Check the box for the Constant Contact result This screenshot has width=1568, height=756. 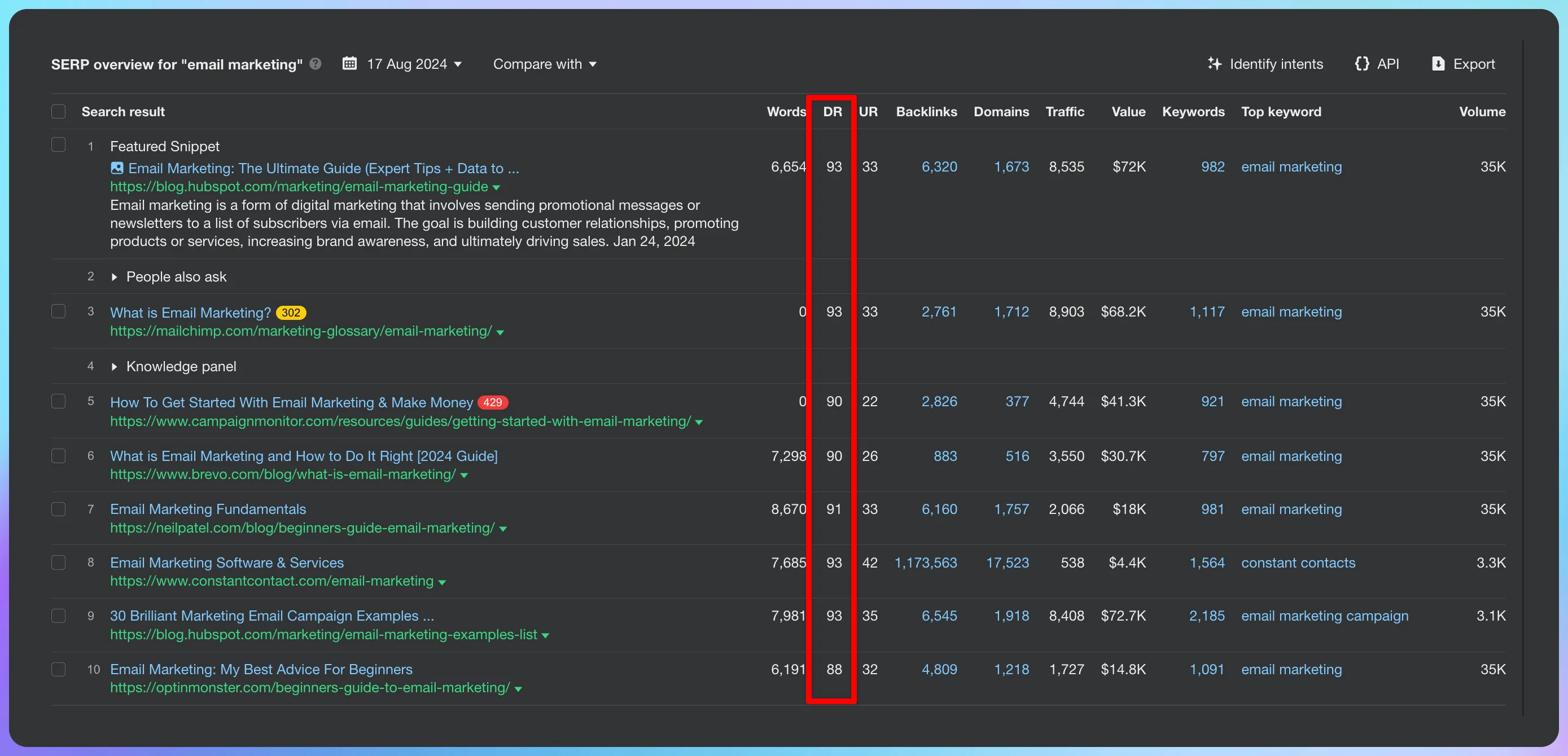[59, 562]
